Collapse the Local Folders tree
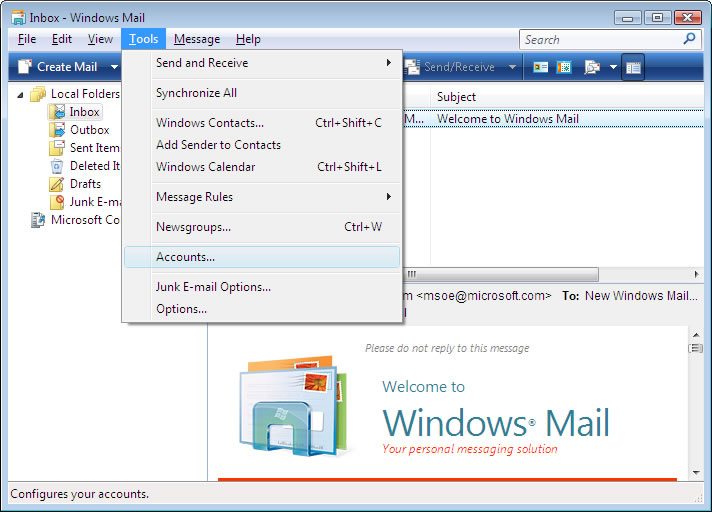 pos(22,94)
